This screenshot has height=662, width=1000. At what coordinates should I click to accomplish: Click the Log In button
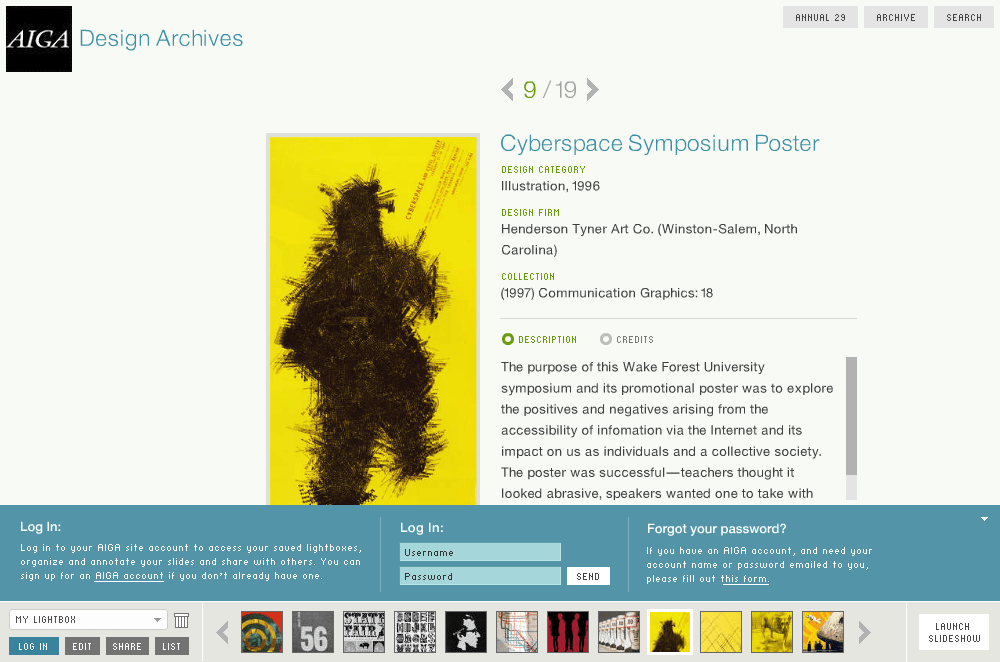pos(34,646)
